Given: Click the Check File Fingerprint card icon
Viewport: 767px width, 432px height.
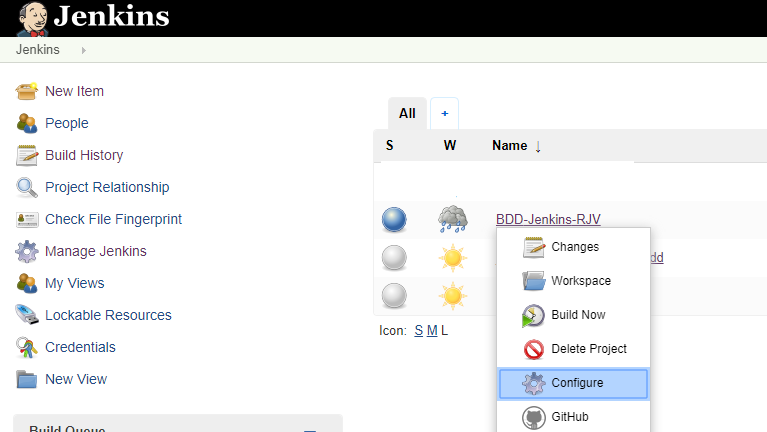Looking at the screenshot, I should pyautogui.click(x=27, y=220).
